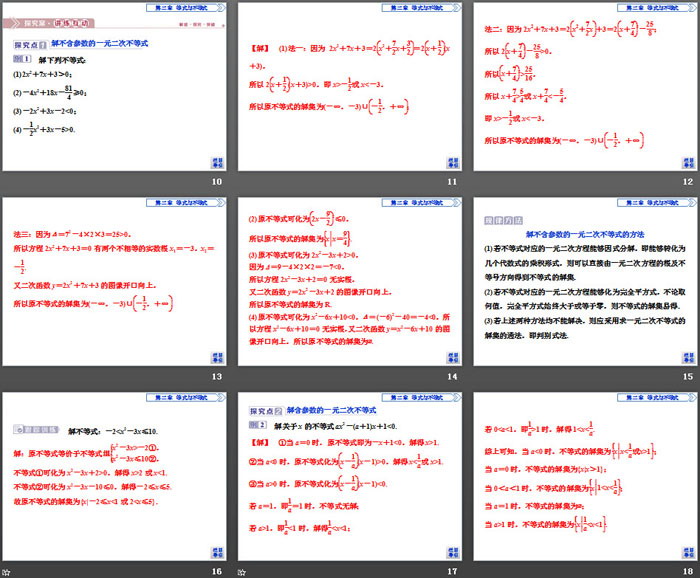Click the animation star icon below slide 16
The height and width of the screenshot is (578, 700).
tap(7, 570)
